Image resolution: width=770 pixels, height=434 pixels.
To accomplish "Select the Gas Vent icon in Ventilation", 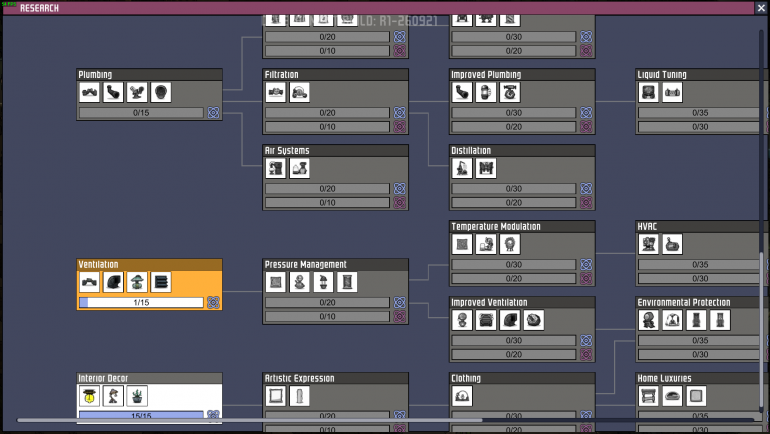I will [x=161, y=282].
